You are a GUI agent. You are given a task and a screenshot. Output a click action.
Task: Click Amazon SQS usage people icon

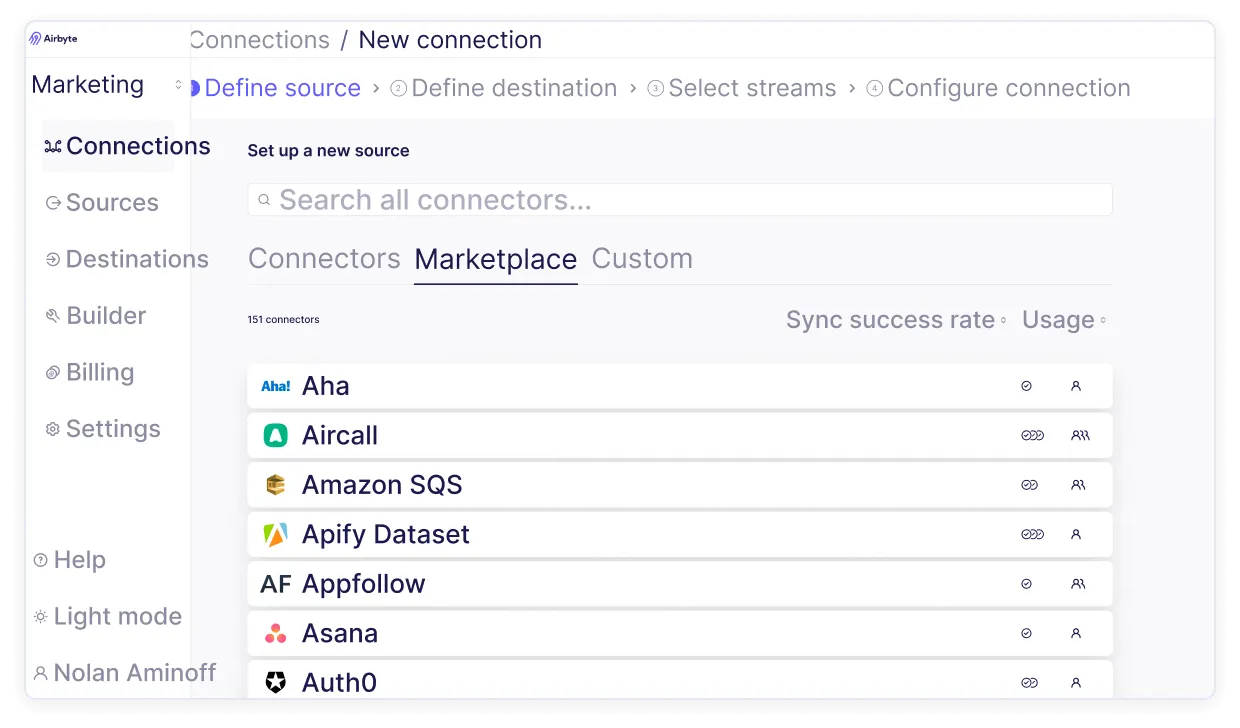click(1078, 485)
